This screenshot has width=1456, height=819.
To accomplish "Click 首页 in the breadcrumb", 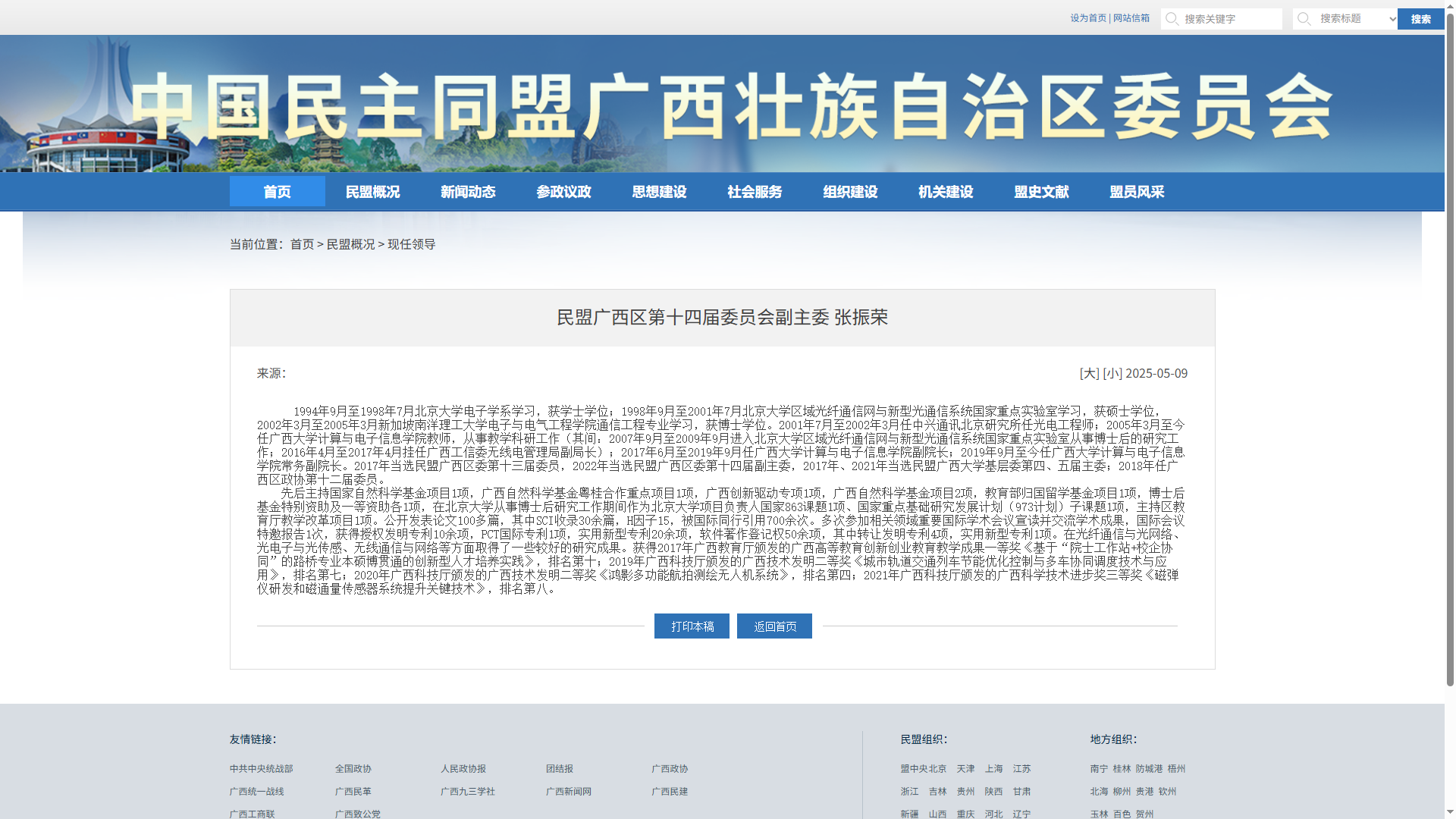I will [x=302, y=244].
